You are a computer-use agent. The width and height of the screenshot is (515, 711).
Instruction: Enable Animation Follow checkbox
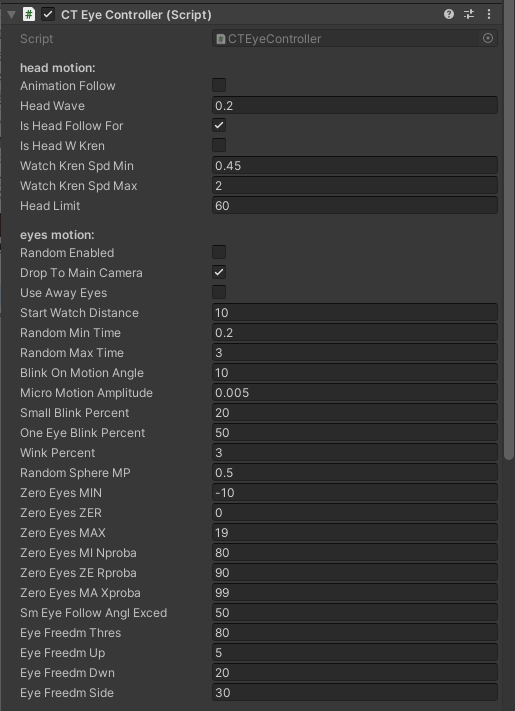[219, 85]
